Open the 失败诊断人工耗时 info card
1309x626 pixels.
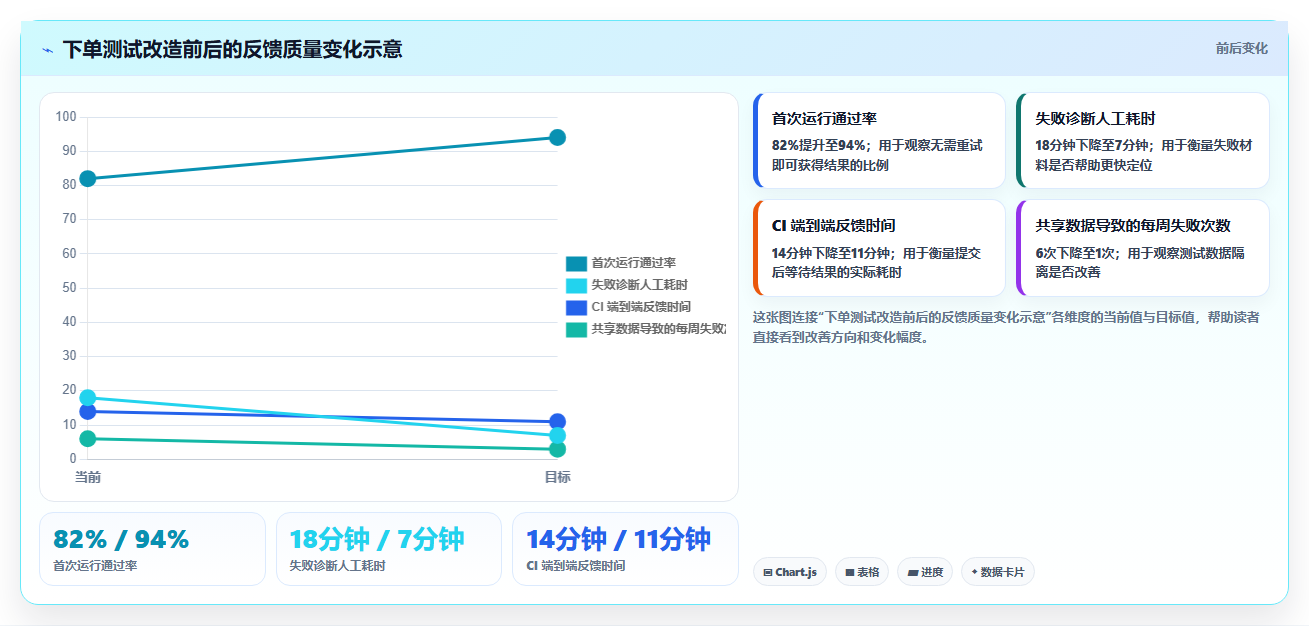click(1143, 140)
